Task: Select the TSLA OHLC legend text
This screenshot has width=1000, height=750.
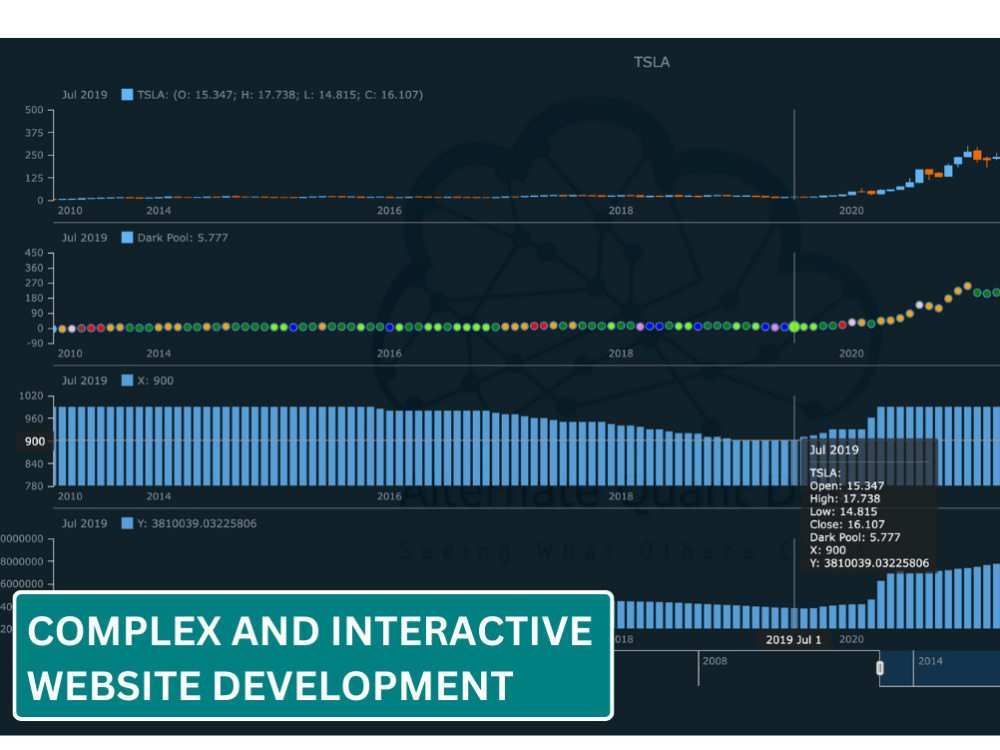Action: [x=280, y=94]
